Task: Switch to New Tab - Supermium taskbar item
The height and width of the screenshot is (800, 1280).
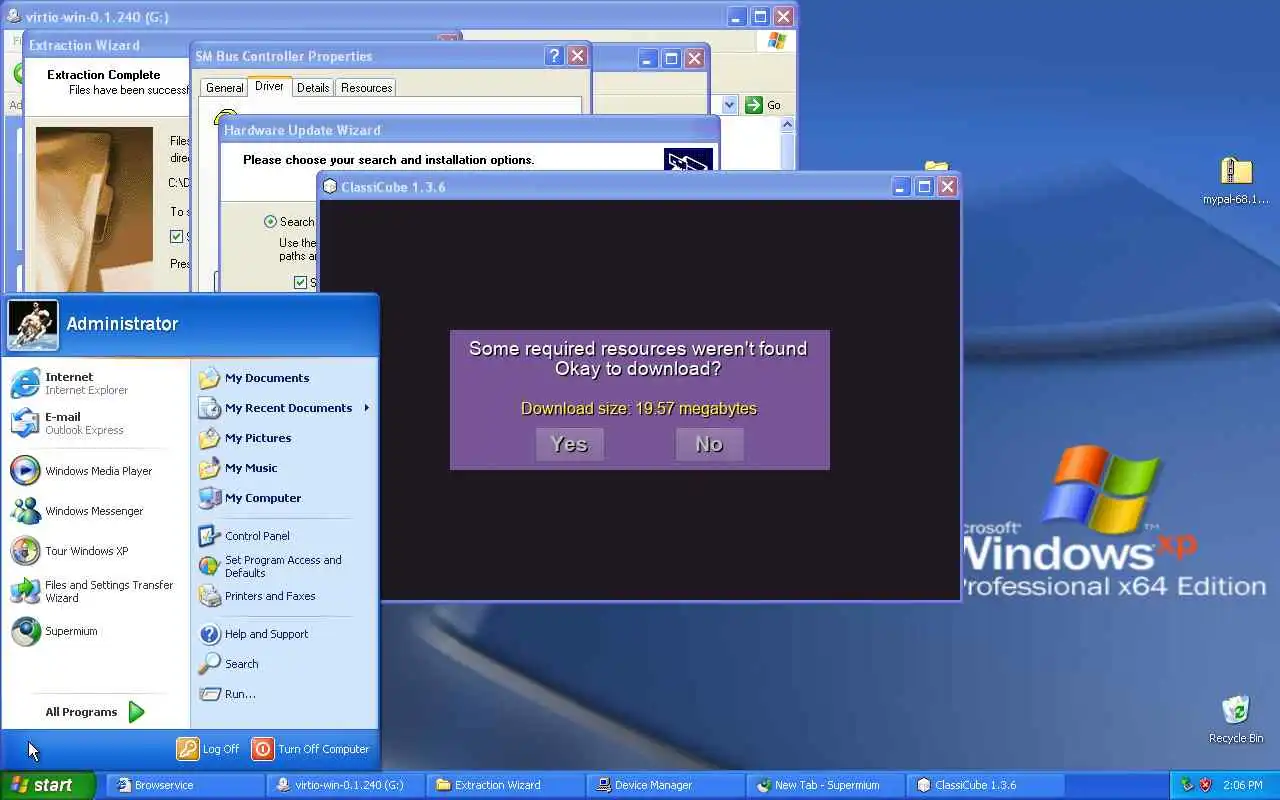Action: pos(826,785)
